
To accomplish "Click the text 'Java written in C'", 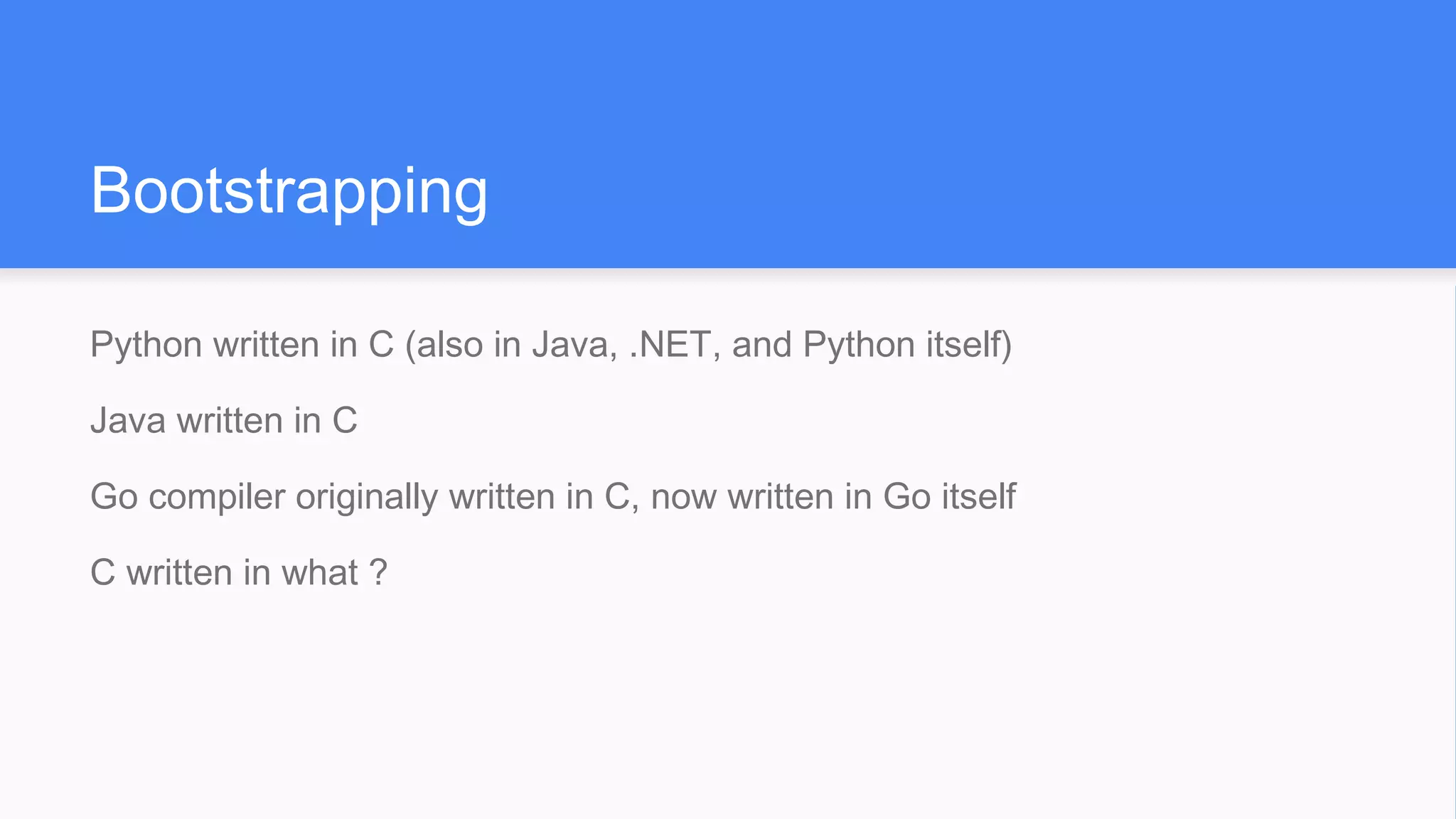I will pos(224,420).
